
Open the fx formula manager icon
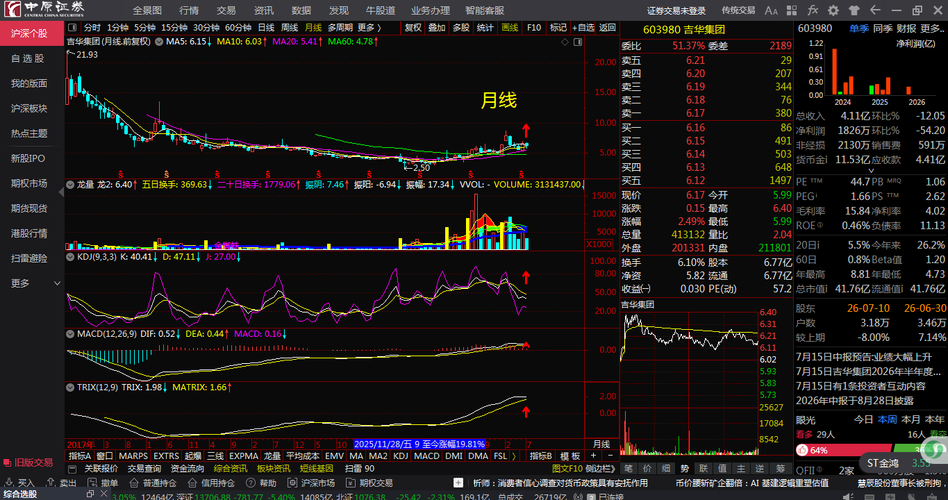click(x=813, y=10)
